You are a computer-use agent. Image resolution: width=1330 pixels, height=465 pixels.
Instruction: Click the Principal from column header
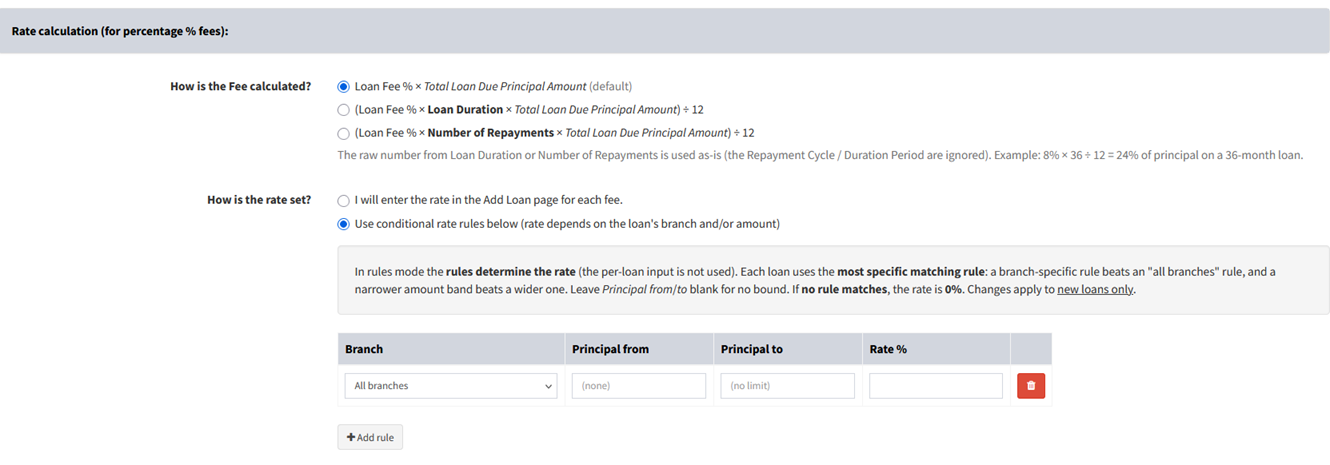tap(610, 349)
